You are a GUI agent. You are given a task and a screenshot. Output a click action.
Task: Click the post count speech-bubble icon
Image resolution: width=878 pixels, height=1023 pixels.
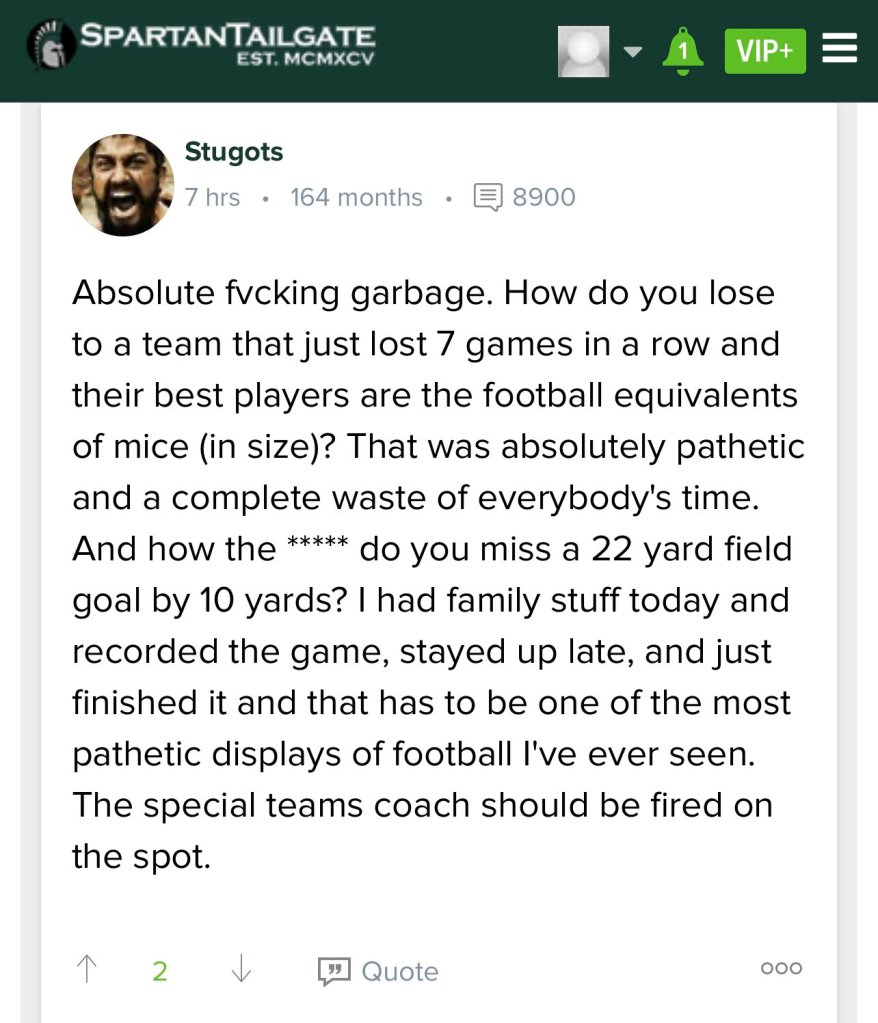[487, 197]
